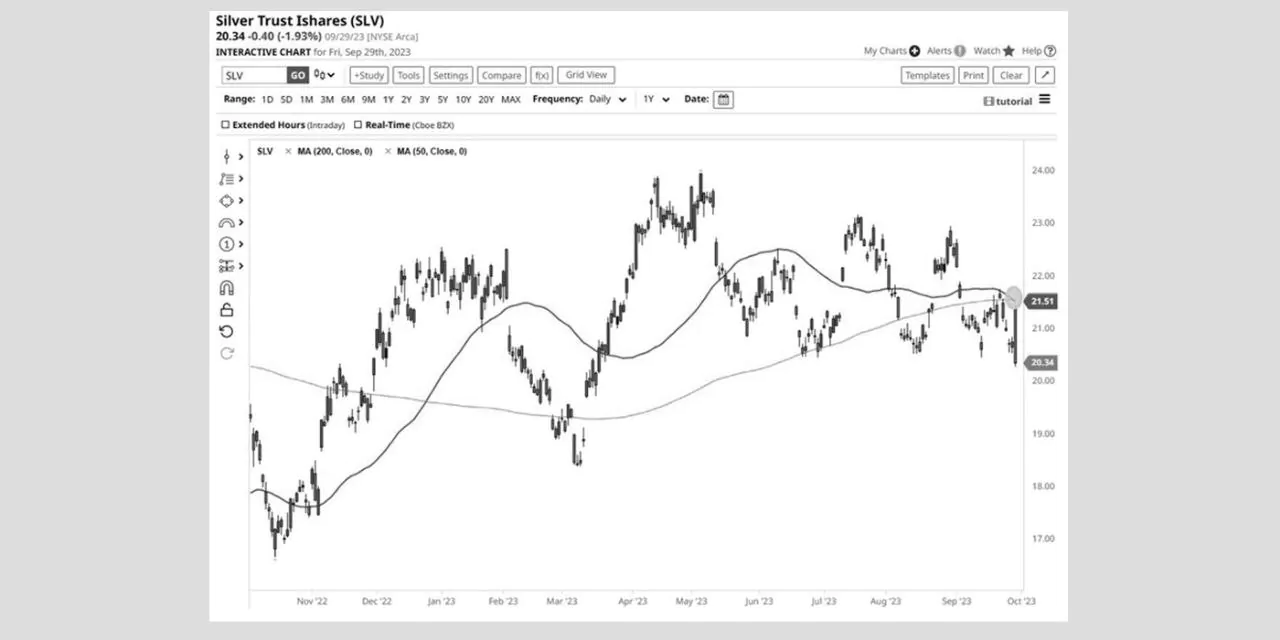Remove the MA (200, Close, 0) overlay
Viewport: 1280px width, 640px height.
coord(288,151)
